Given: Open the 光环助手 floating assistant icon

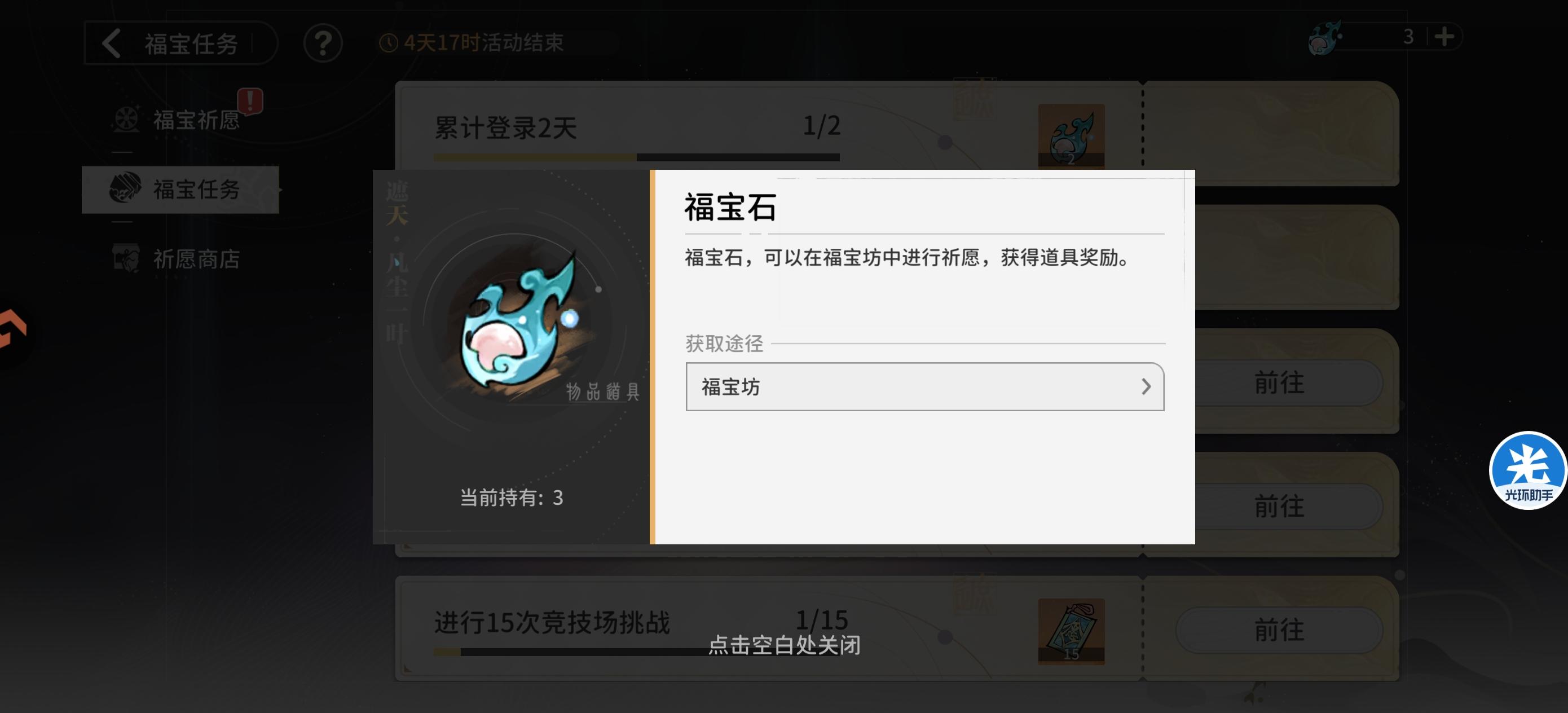Looking at the screenshot, I should [x=1527, y=469].
